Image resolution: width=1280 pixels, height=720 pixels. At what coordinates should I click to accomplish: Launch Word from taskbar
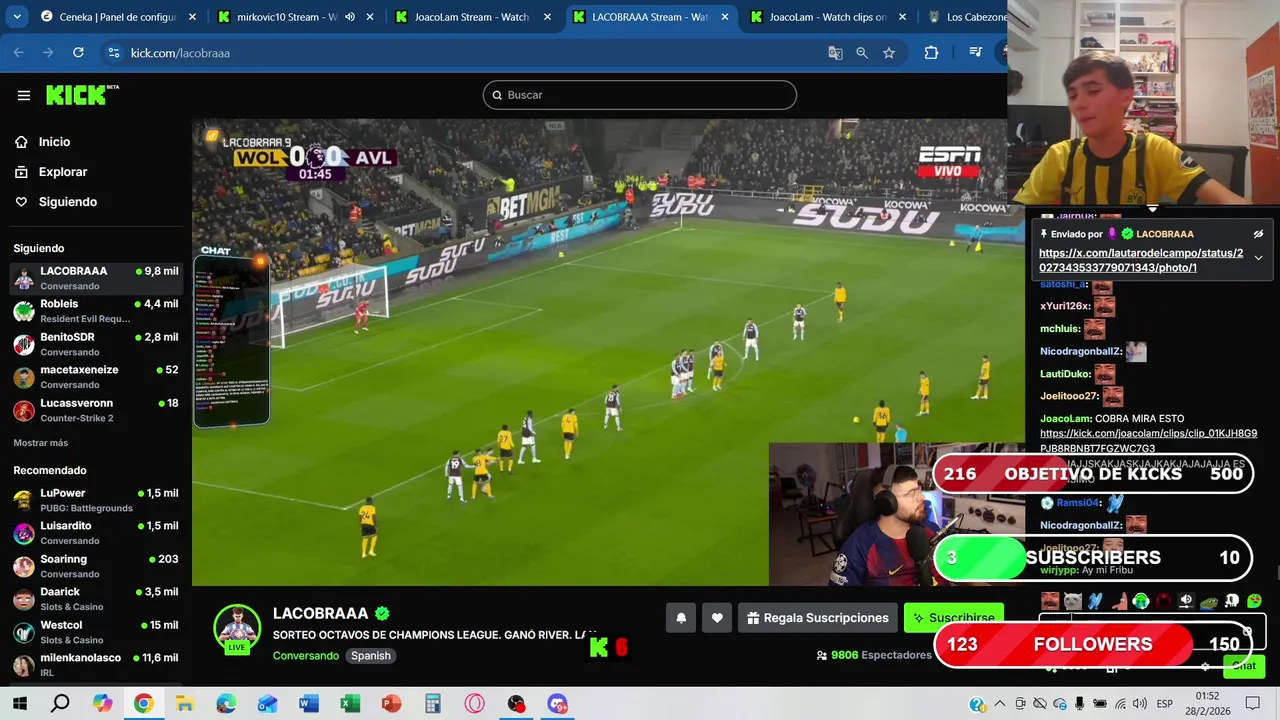point(308,704)
